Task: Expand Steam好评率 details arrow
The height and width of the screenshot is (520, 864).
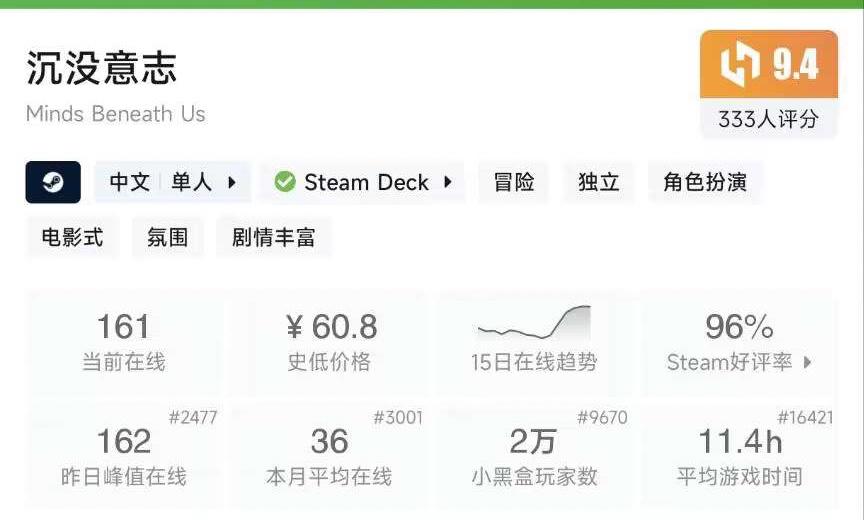Action: (808, 362)
